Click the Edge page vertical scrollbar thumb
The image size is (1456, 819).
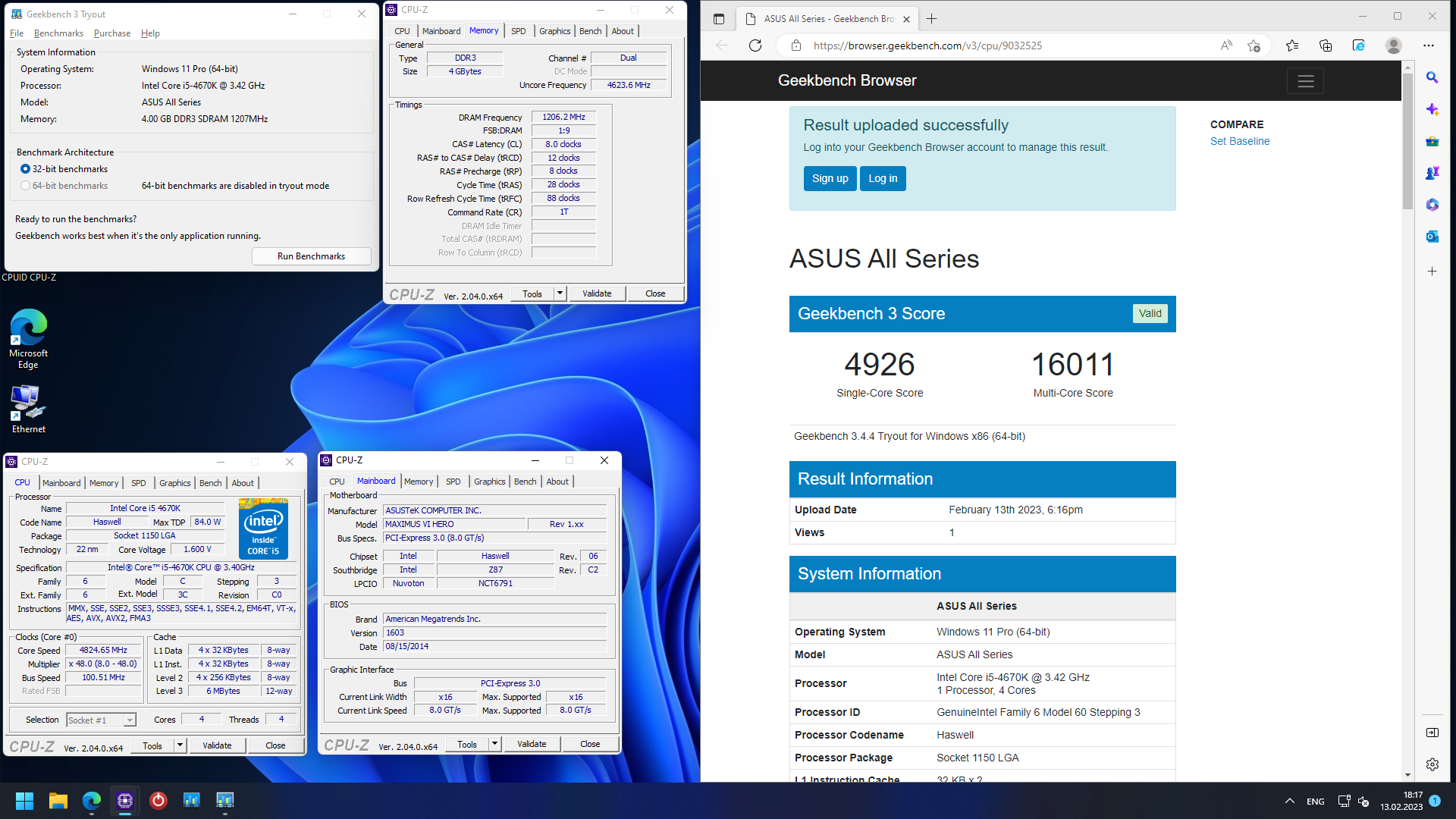[1407, 140]
